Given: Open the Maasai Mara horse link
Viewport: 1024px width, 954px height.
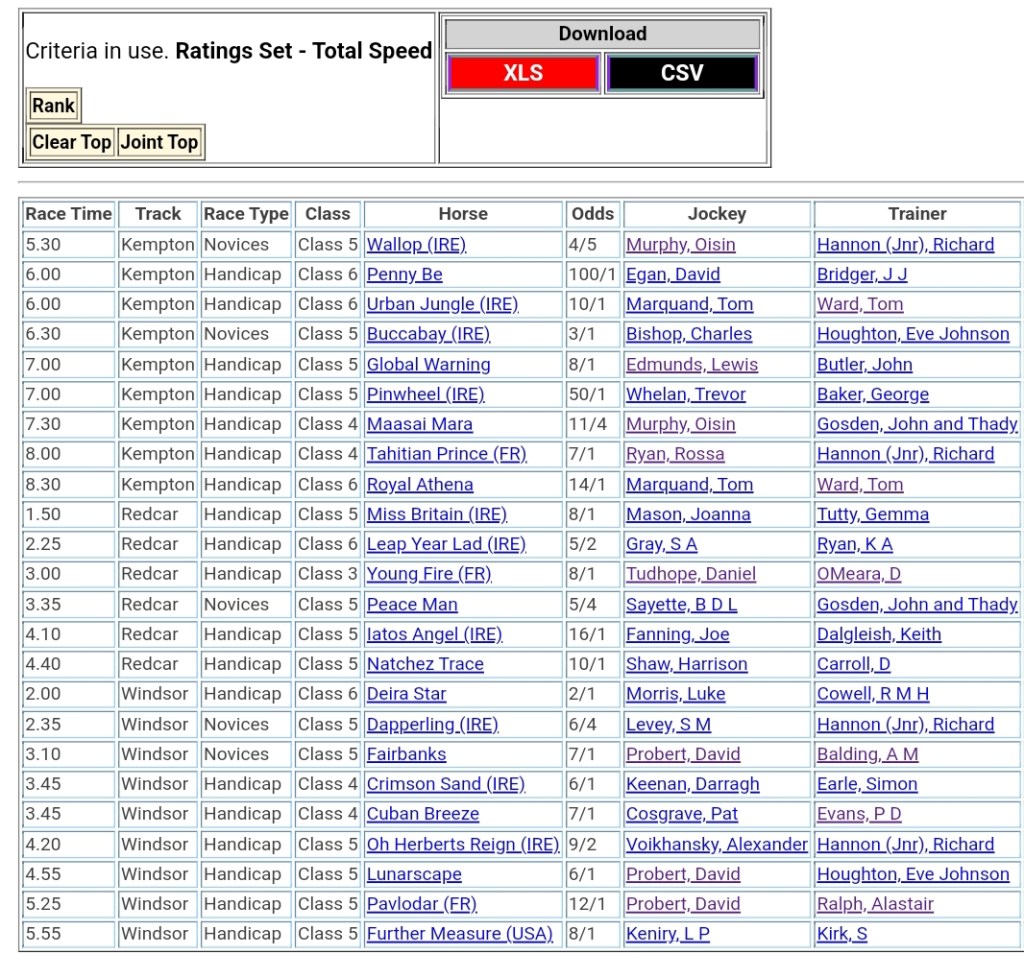Looking at the screenshot, I should pos(419,425).
